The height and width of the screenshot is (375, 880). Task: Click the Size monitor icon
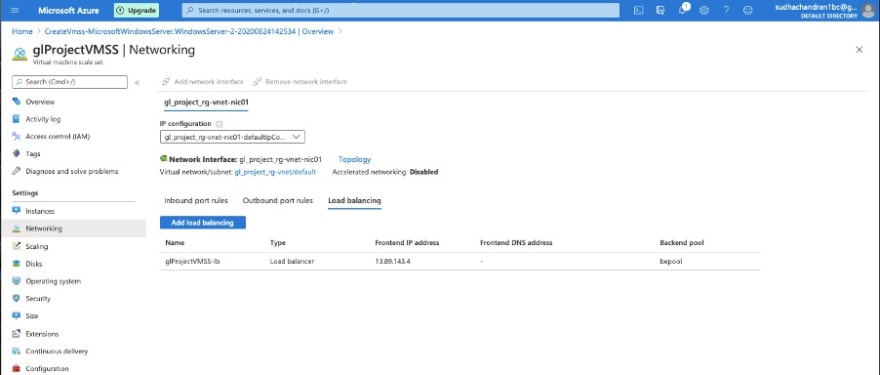(16, 316)
